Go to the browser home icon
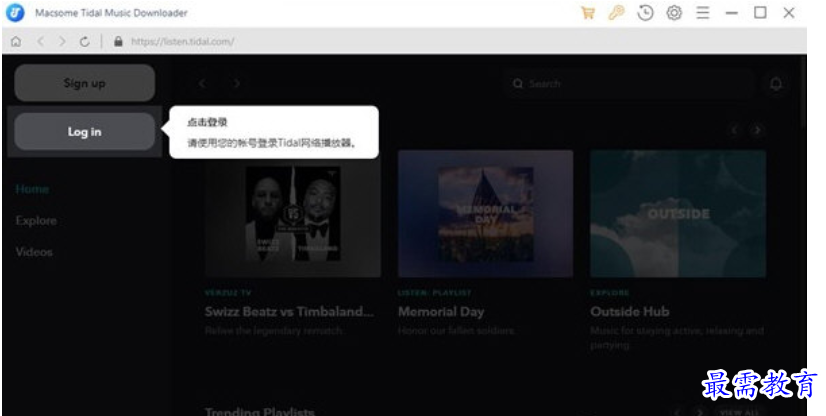This screenshot has height=416, width=826. (16, 41)
